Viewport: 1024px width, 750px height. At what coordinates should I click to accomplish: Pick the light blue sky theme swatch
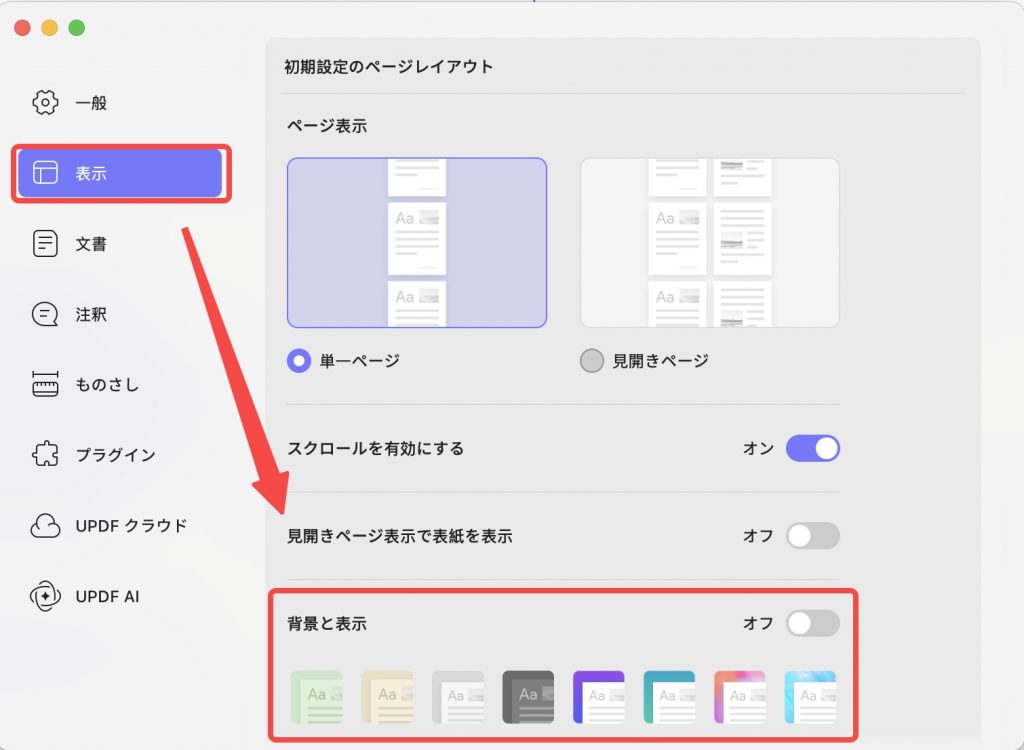(x=810, y=697)
